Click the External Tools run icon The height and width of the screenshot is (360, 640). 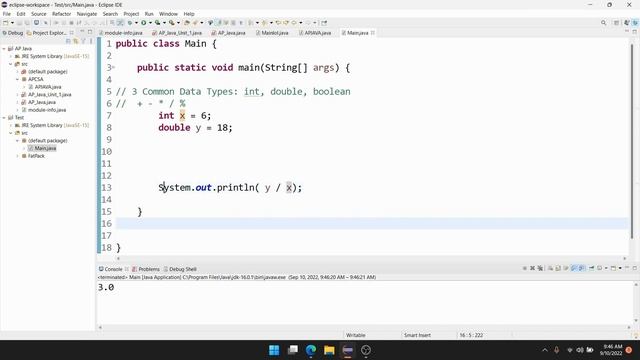pos(172,23)
